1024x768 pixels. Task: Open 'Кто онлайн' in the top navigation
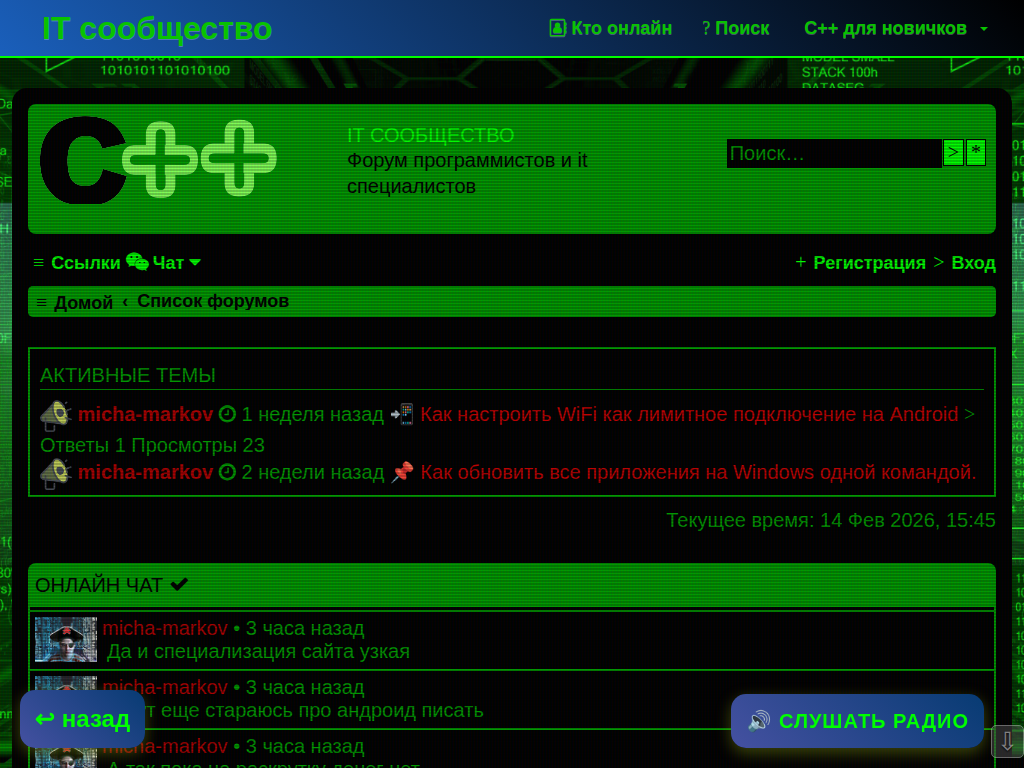[x=611, y=28]
